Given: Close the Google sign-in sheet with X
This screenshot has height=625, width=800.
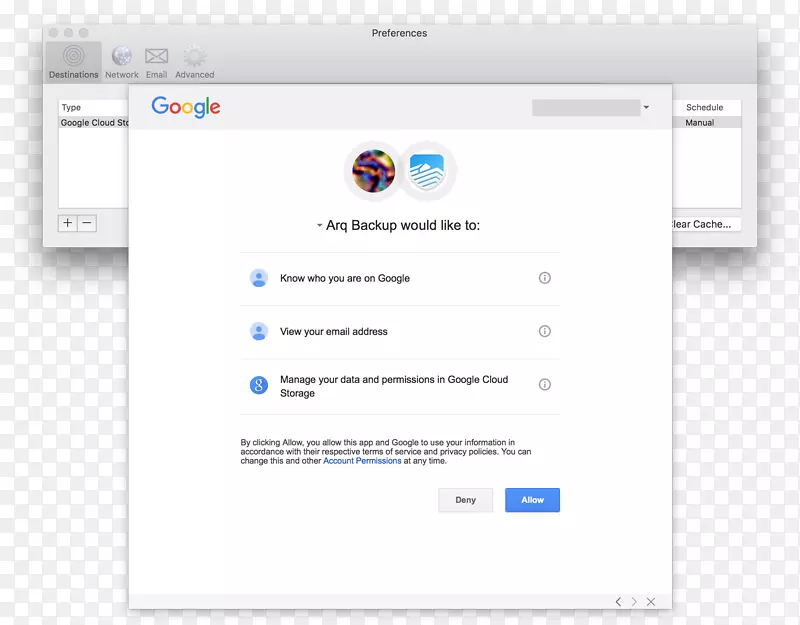Looking at the screenshot, I should tap(651, 602).
